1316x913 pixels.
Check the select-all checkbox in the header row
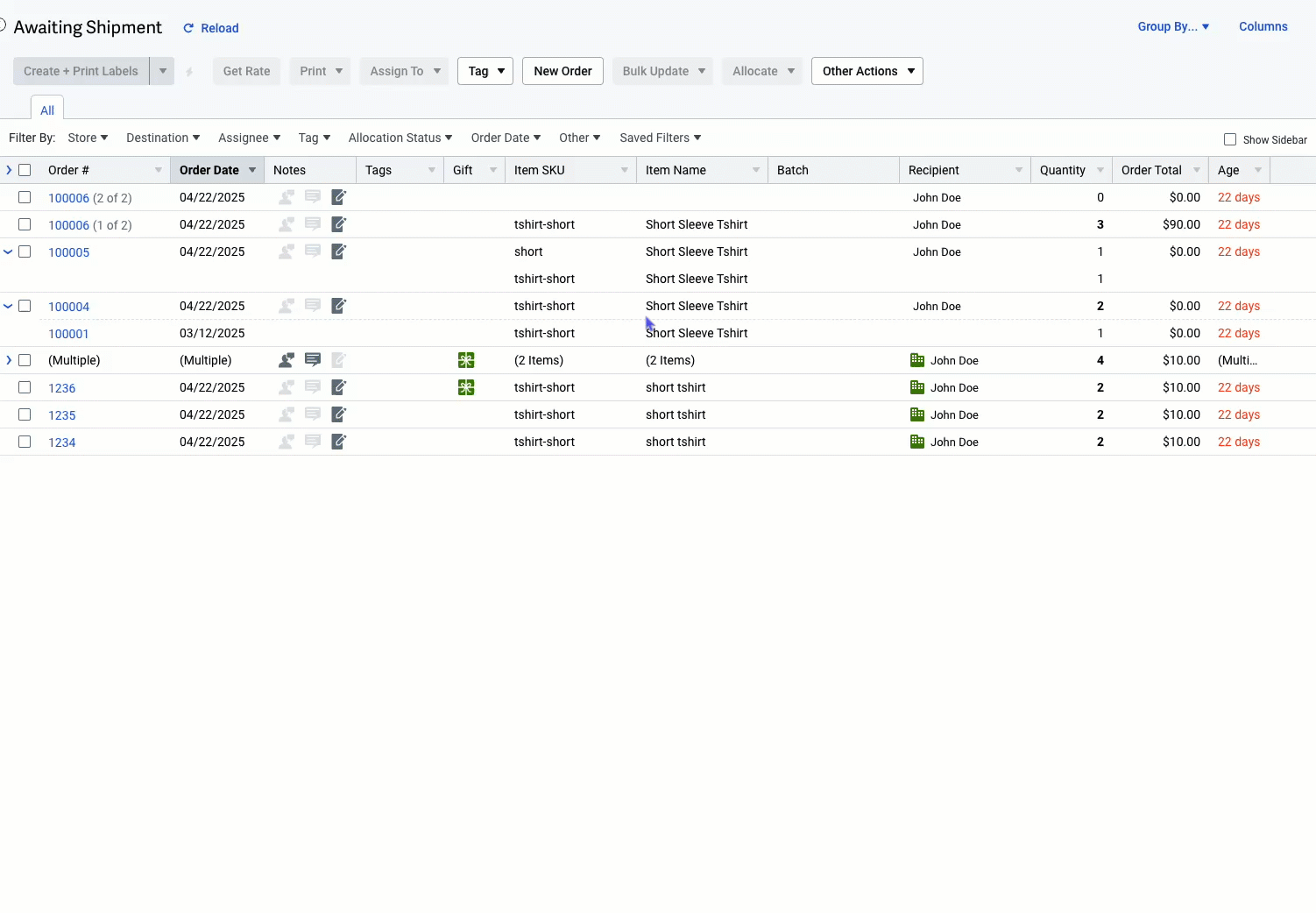(25, 169)
